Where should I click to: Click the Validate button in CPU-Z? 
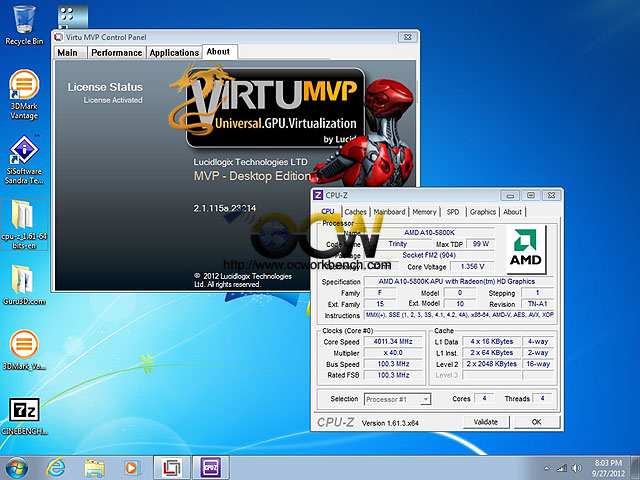click(486, 422)
